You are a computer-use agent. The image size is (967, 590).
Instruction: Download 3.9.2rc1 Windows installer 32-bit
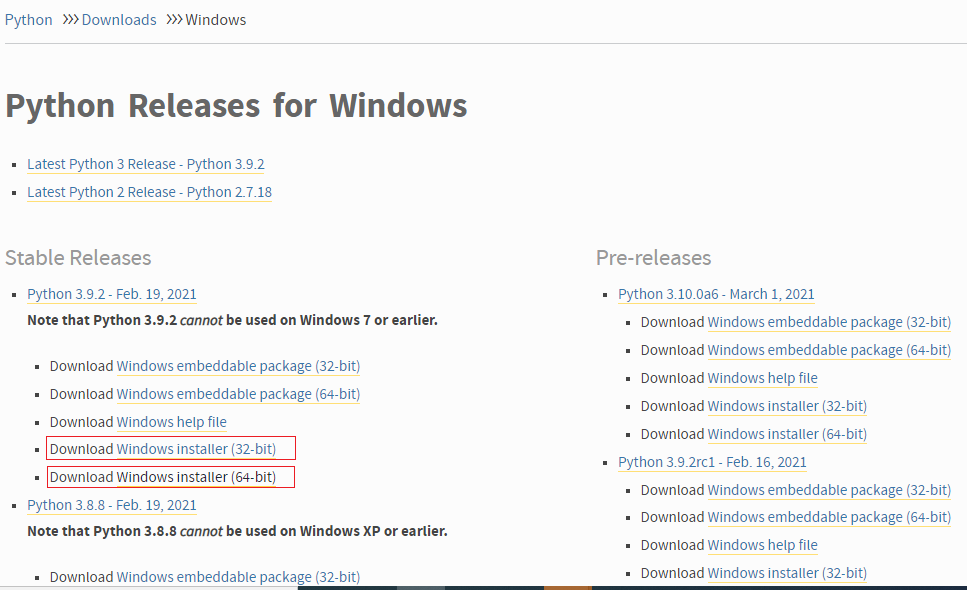(x=786, y=572)
